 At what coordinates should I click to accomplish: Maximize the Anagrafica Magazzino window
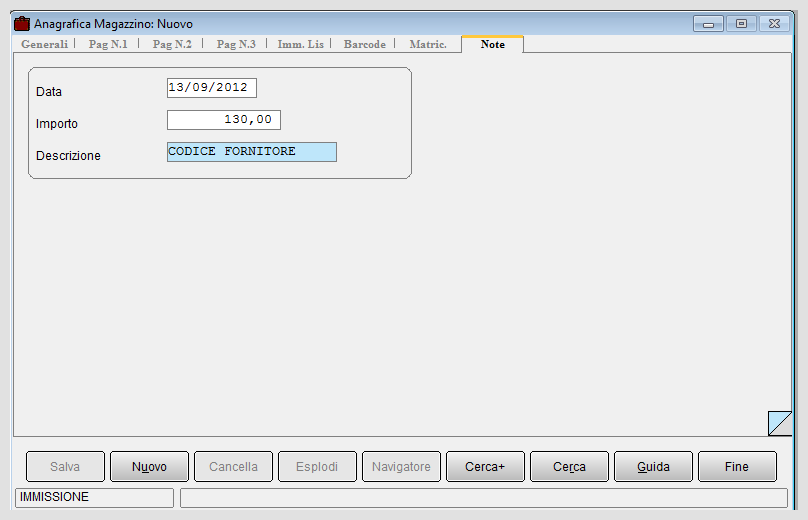tap(742, 24)
